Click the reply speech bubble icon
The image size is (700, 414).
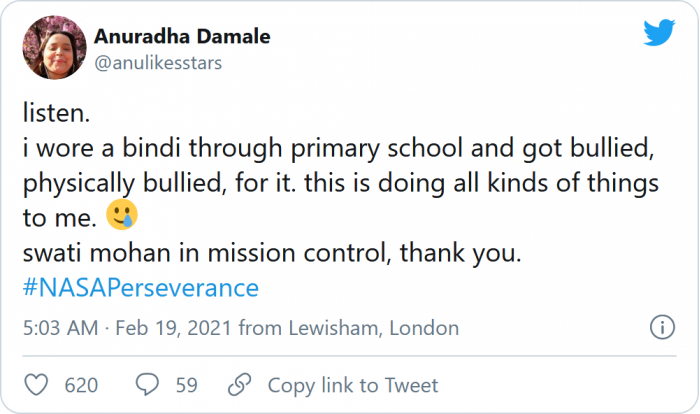[x=149, y=384]
